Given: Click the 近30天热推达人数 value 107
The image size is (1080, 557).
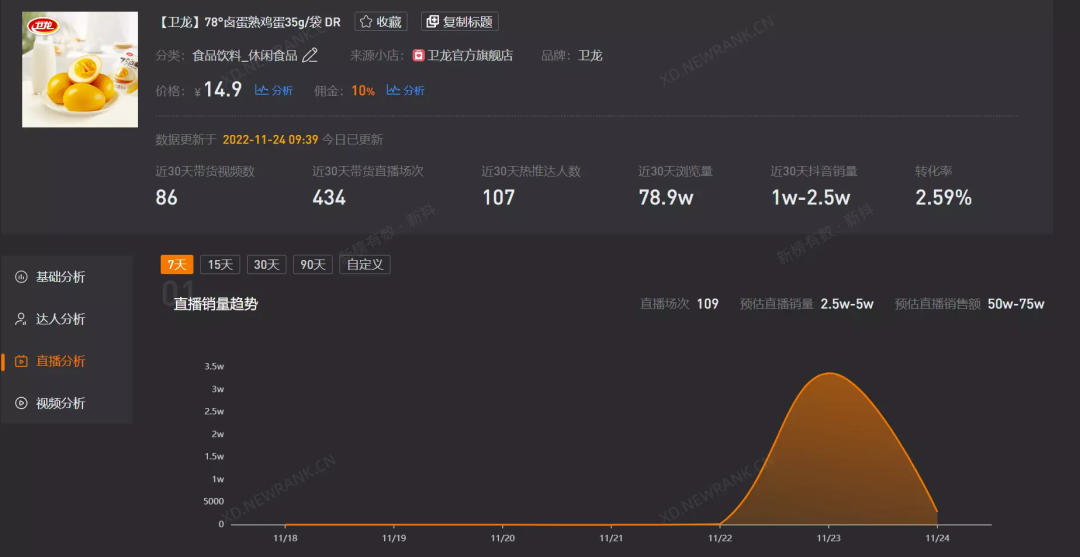Looking at the screenshot, I should pyautogui.click(x=499, y=198).
